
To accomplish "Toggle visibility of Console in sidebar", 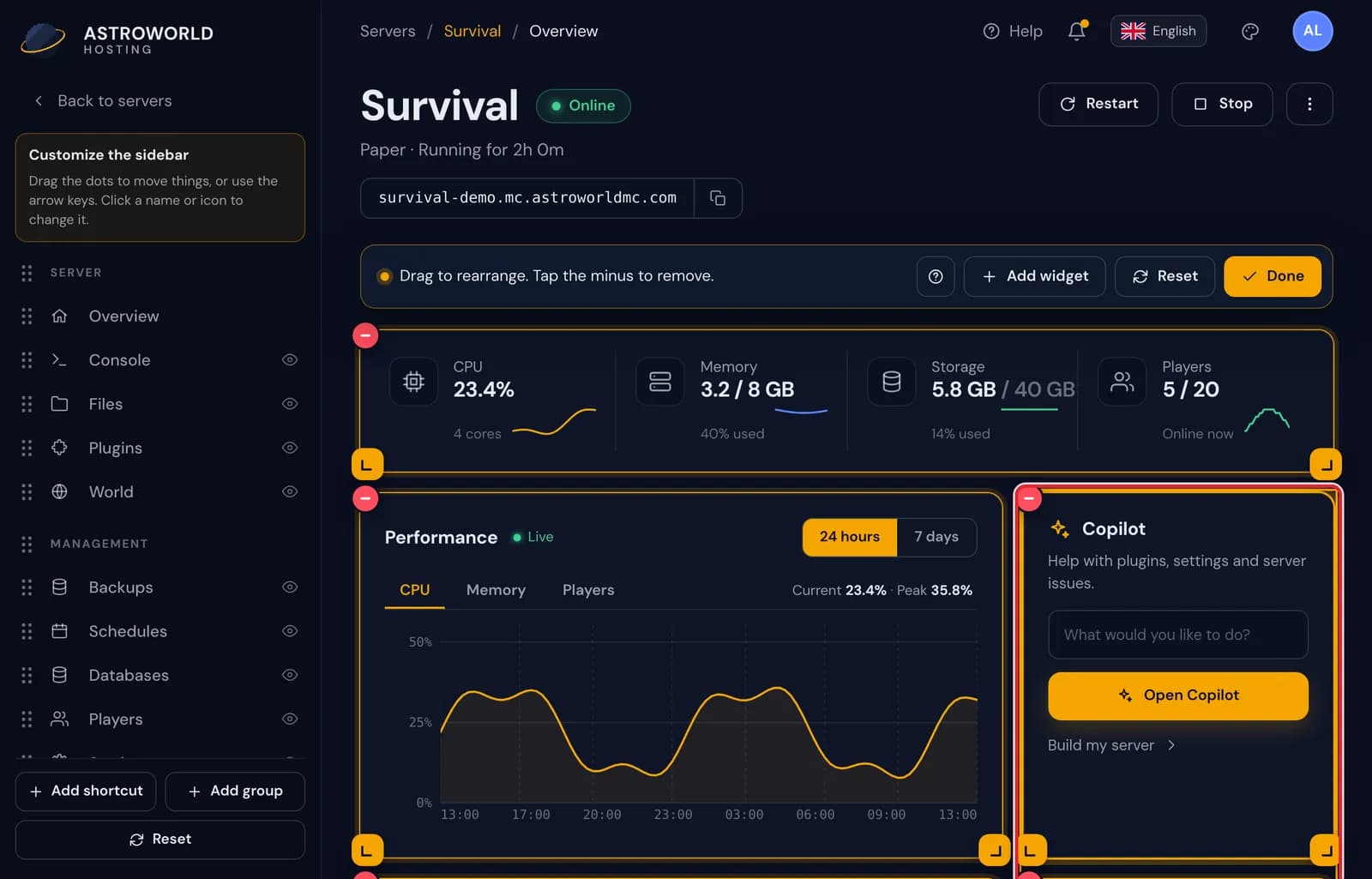I will pyautogui.click(x=290, y=360).
